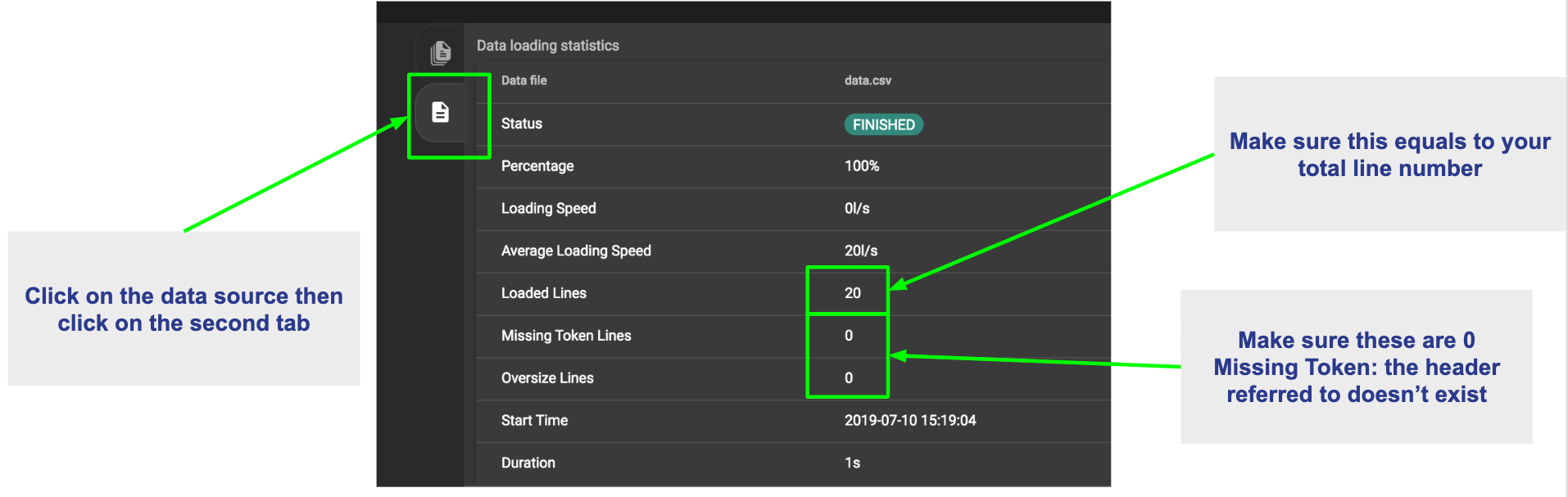Click the FINISHED status badge
Image resolution: width=1568 pixels, height=497 pixels.
[x=883, y=124]
